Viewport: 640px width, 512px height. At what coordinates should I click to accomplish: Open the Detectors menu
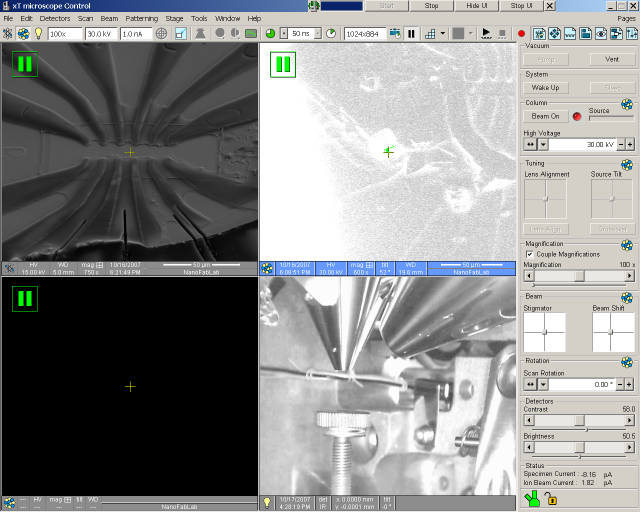(55, 18)
